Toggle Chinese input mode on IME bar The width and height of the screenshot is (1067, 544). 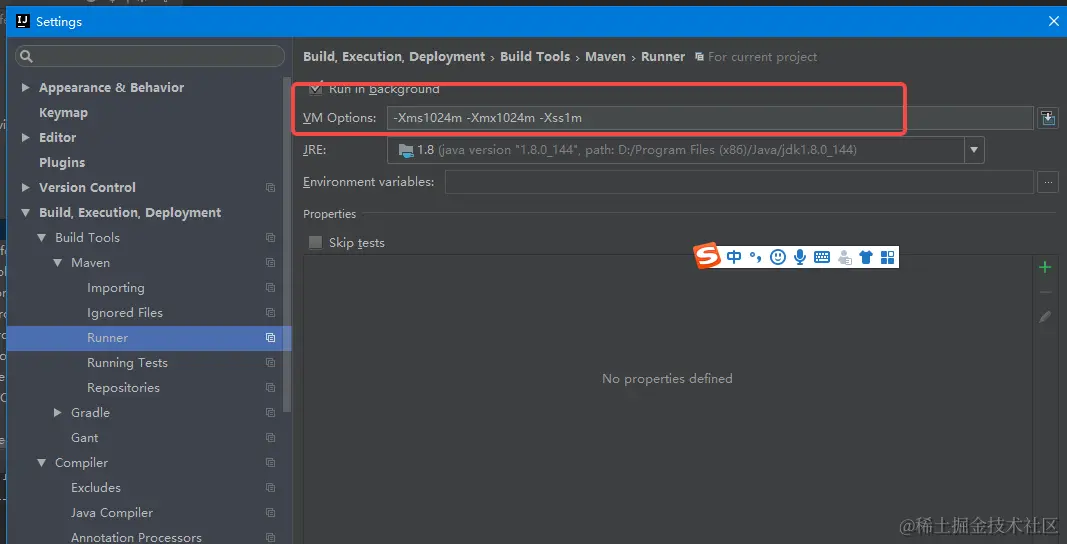[734, 257]
